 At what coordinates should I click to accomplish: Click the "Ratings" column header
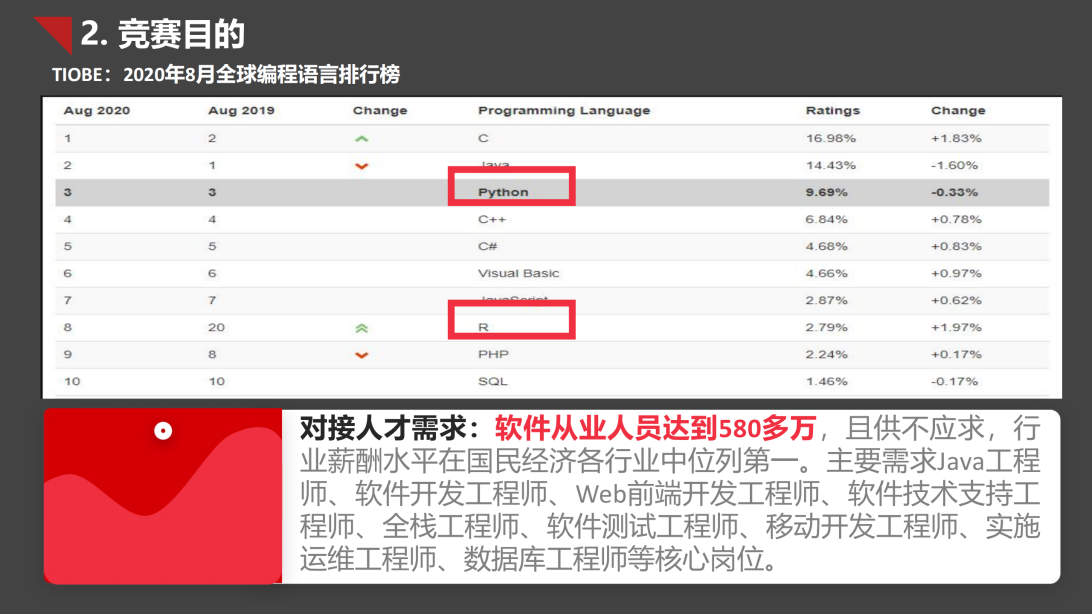point(833,111)
